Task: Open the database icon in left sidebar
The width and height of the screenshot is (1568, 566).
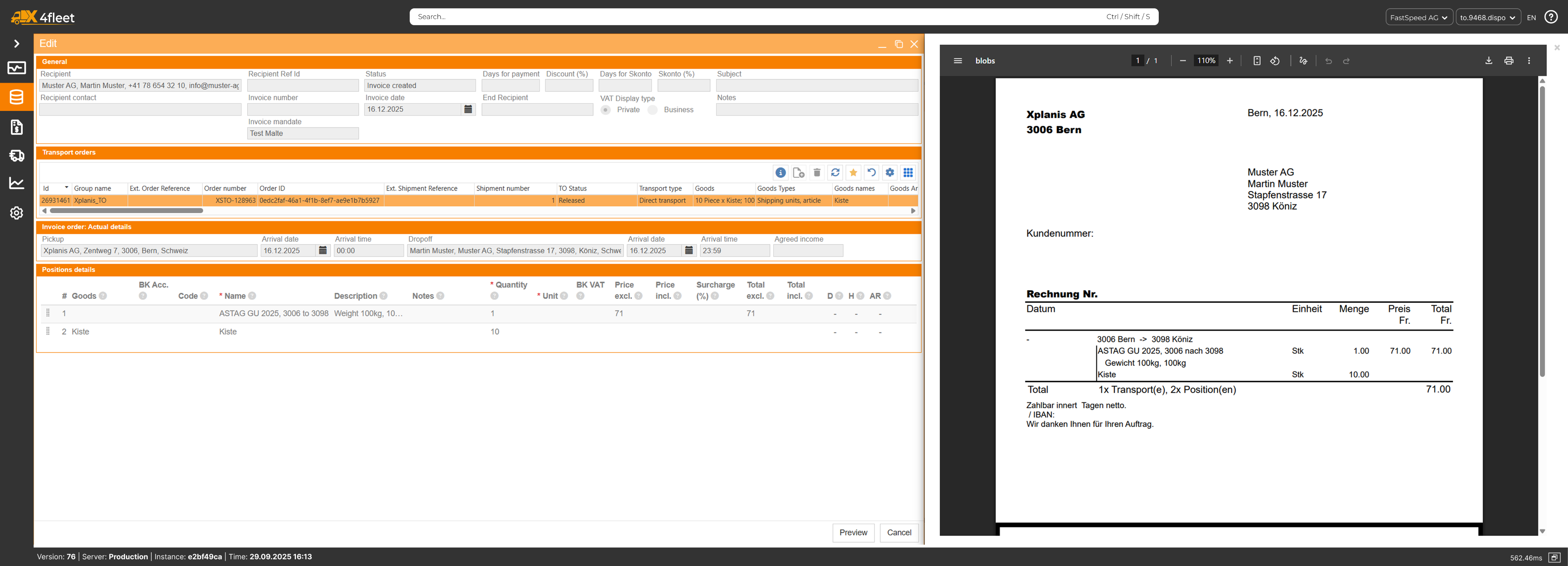Action: point(16,97)
